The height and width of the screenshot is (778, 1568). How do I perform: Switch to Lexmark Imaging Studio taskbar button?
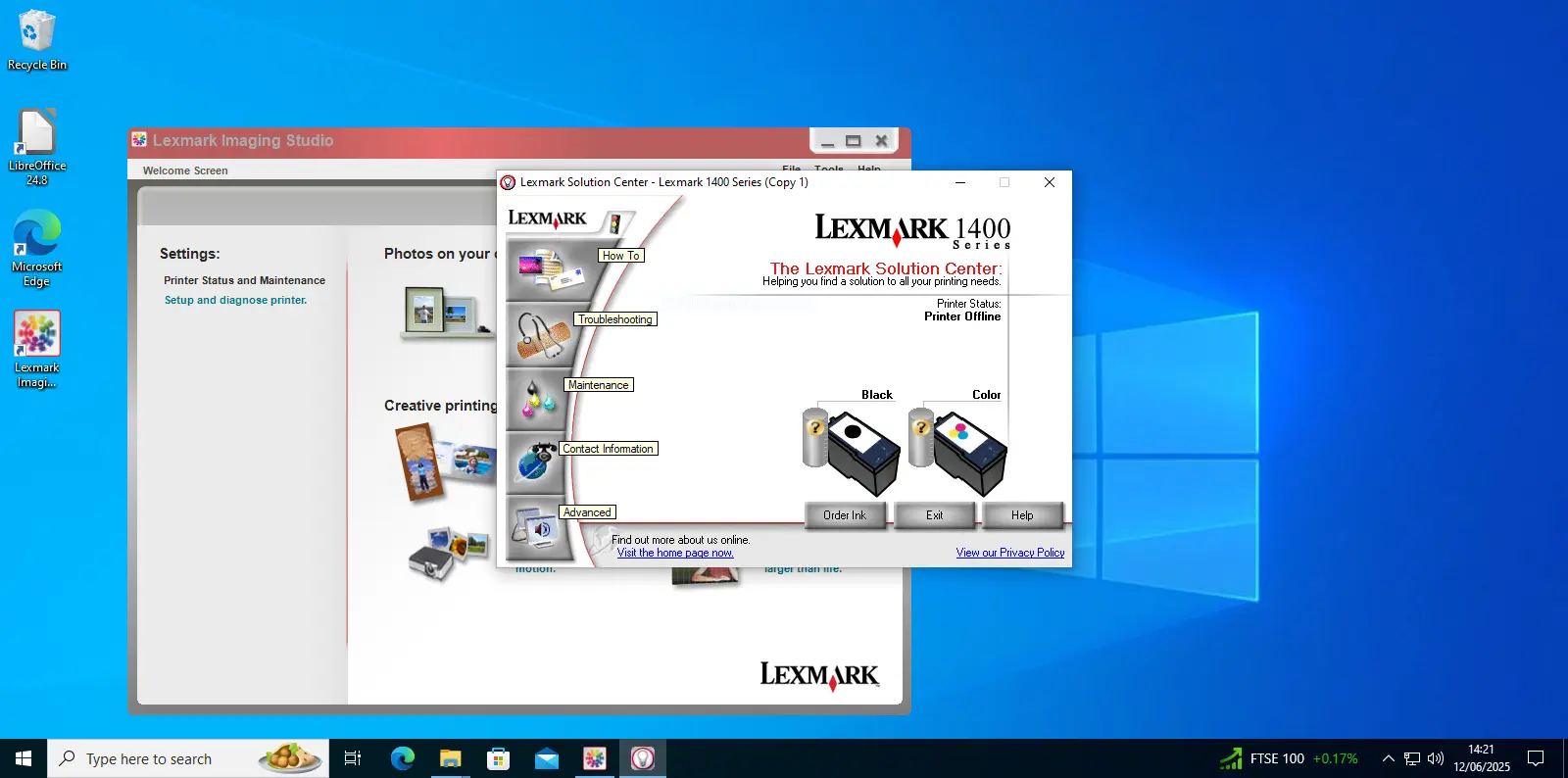[595, 758]
